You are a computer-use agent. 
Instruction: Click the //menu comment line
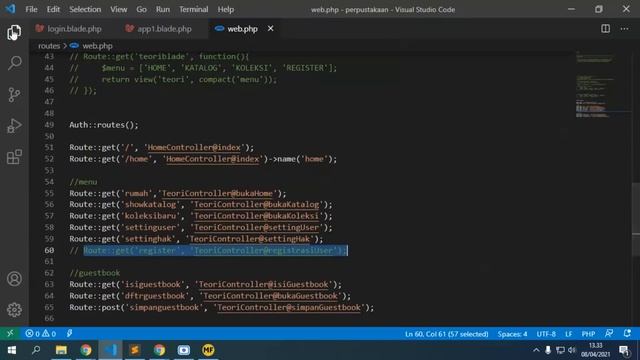(x=83, y=182)
